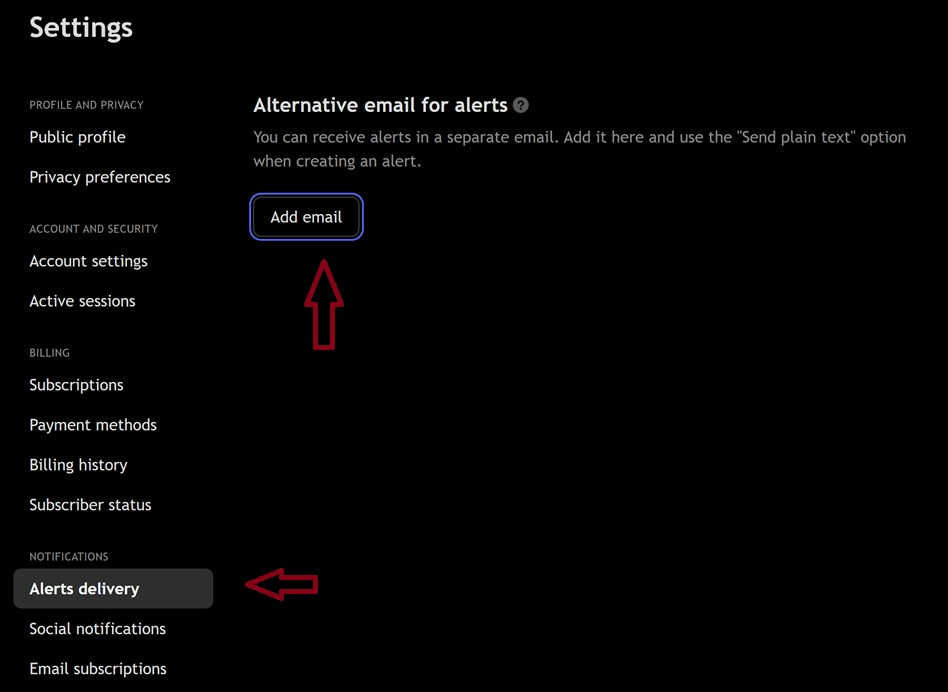
Task: Open the Subscriptions section
Action: (76, 384)
